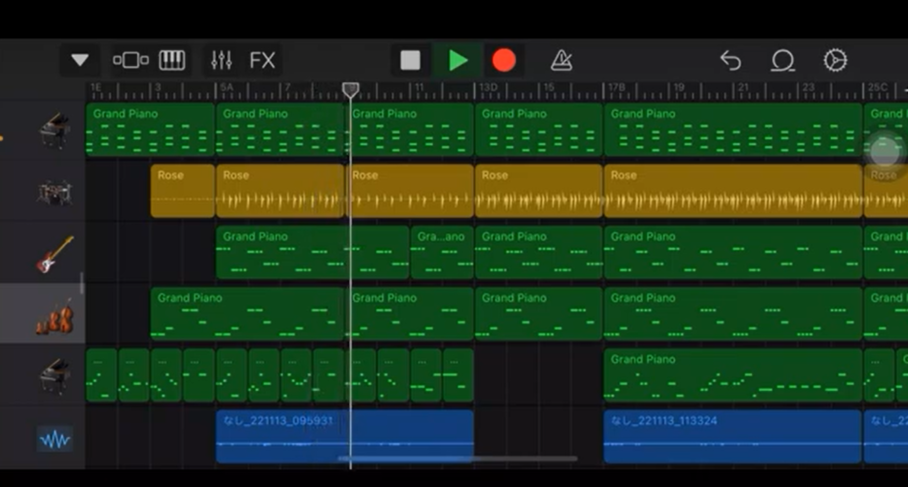
Task: Select the top Grand Piano track header icon
Action: [54, 130]
